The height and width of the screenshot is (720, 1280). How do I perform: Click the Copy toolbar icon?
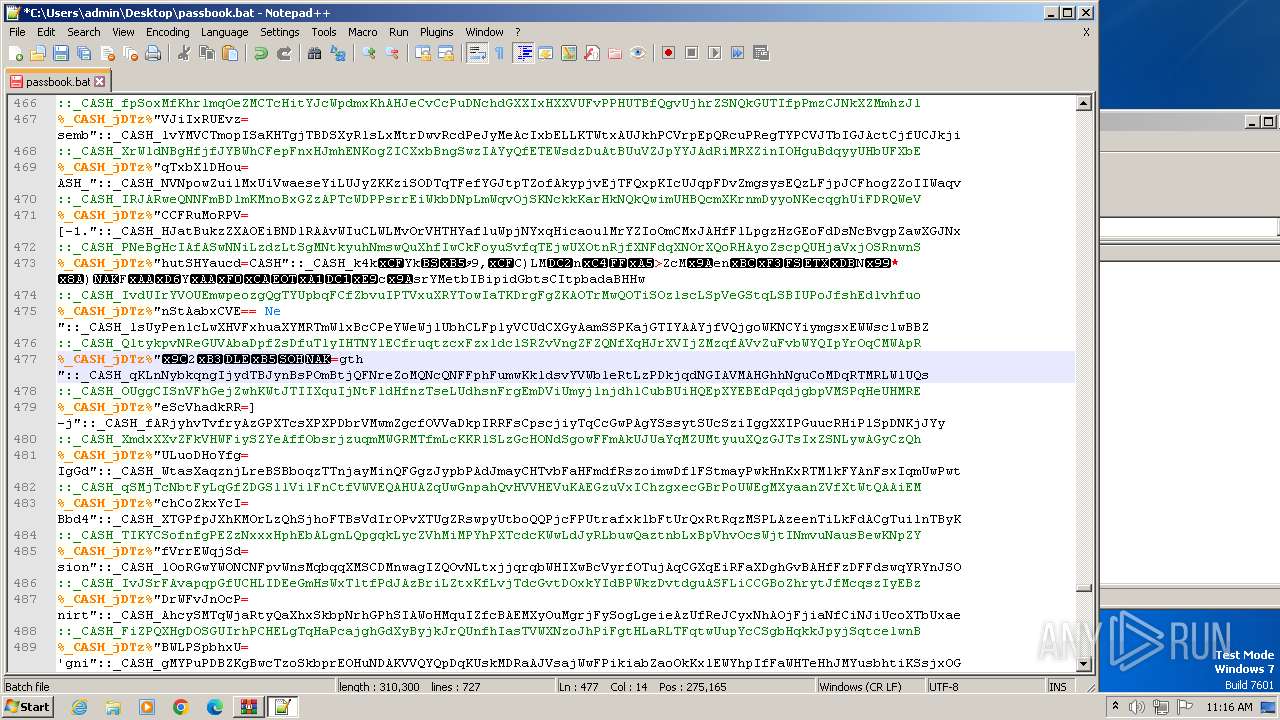(206, 53)
